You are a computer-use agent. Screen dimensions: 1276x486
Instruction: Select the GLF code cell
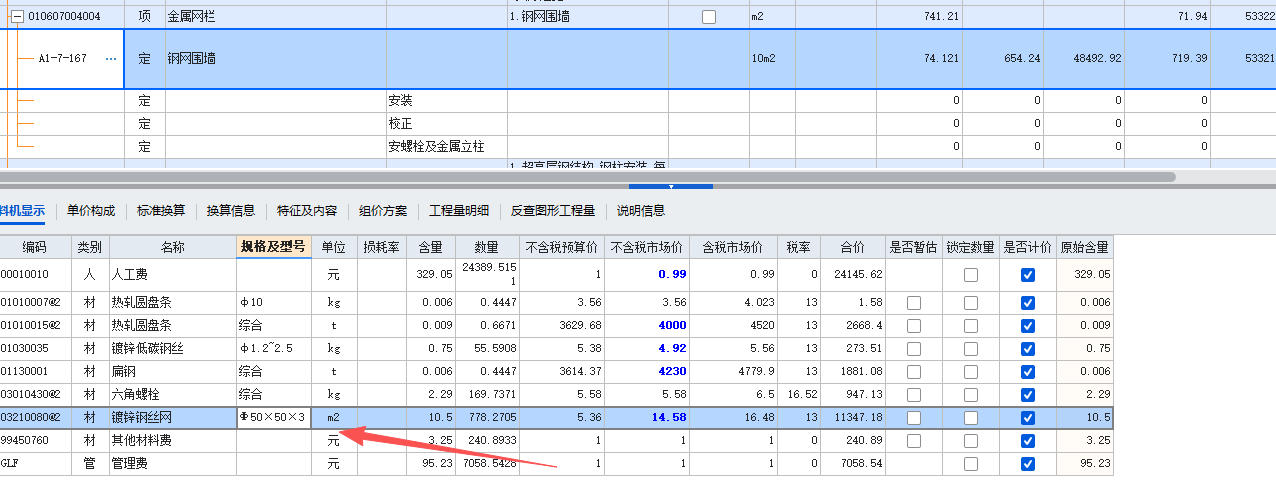35,464
